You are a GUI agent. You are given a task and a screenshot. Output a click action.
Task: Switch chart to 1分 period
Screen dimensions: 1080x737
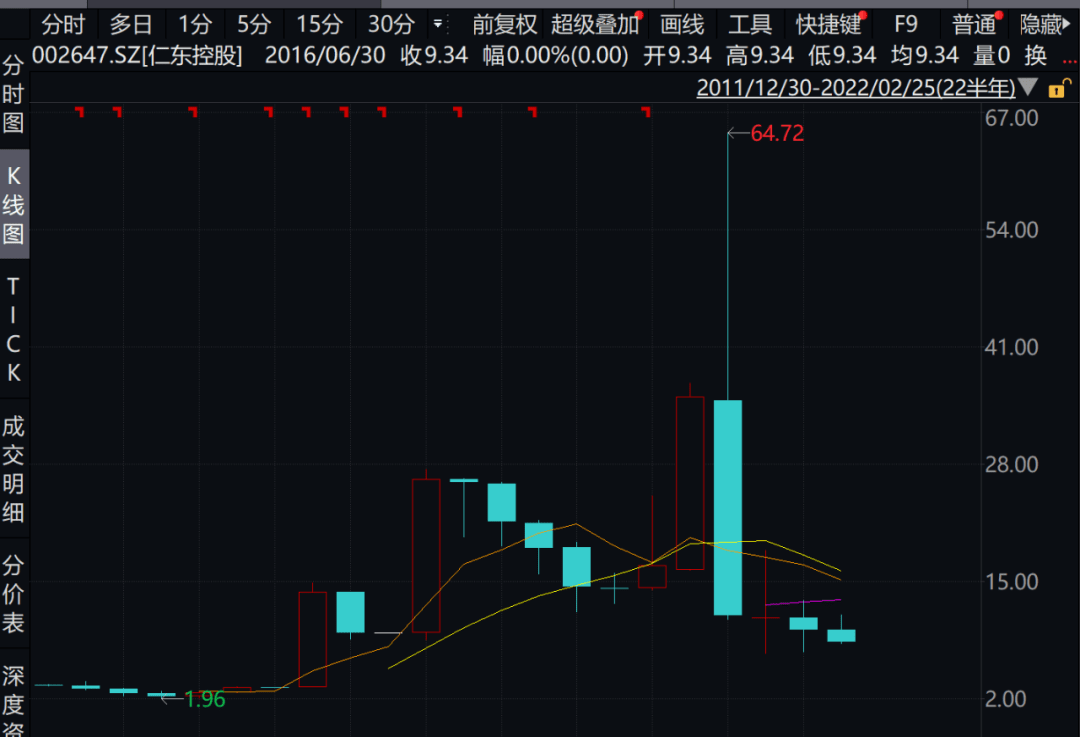click(x=196, y=25)
